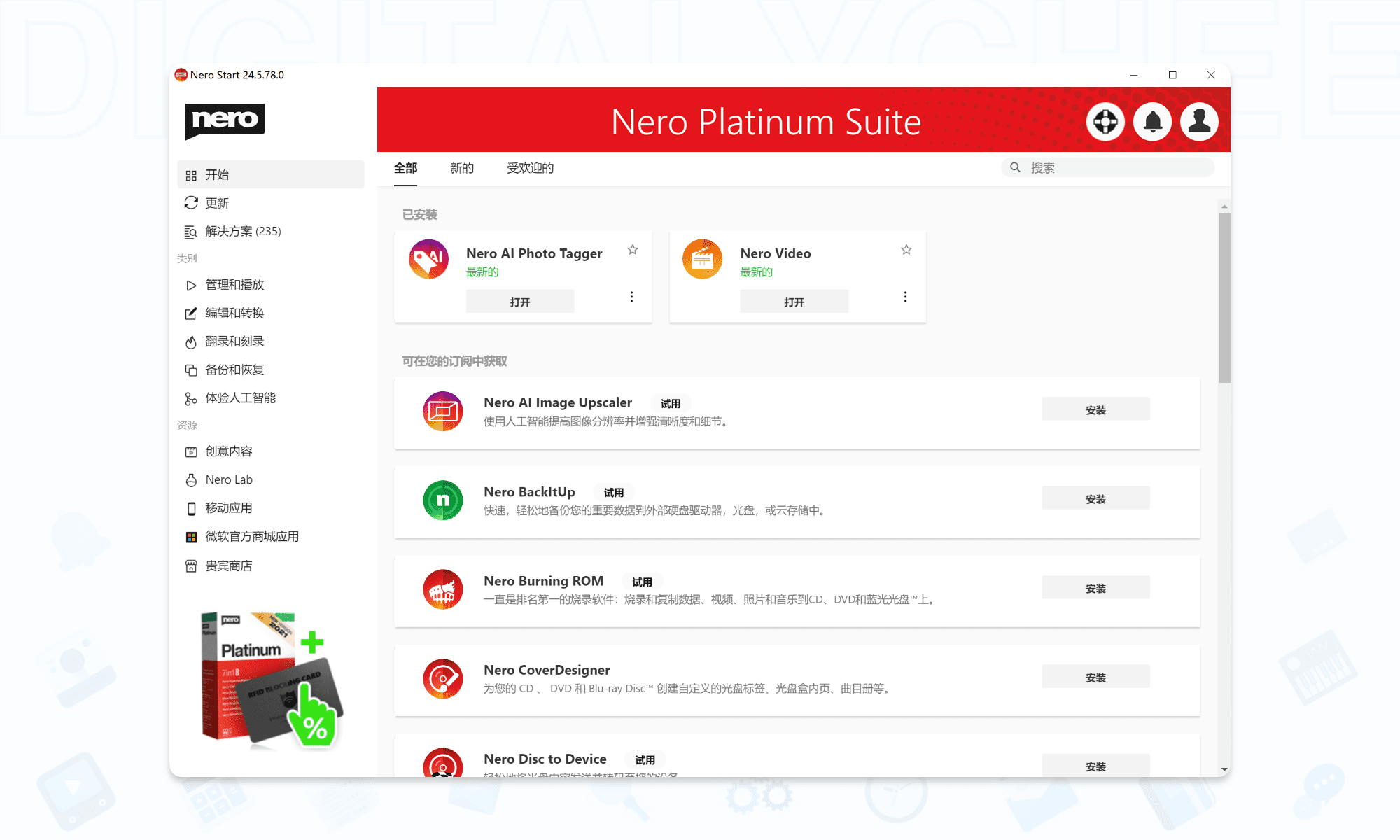Open help via the lifebuoy icon
Screen dimensions: 1400x840
1106,121
